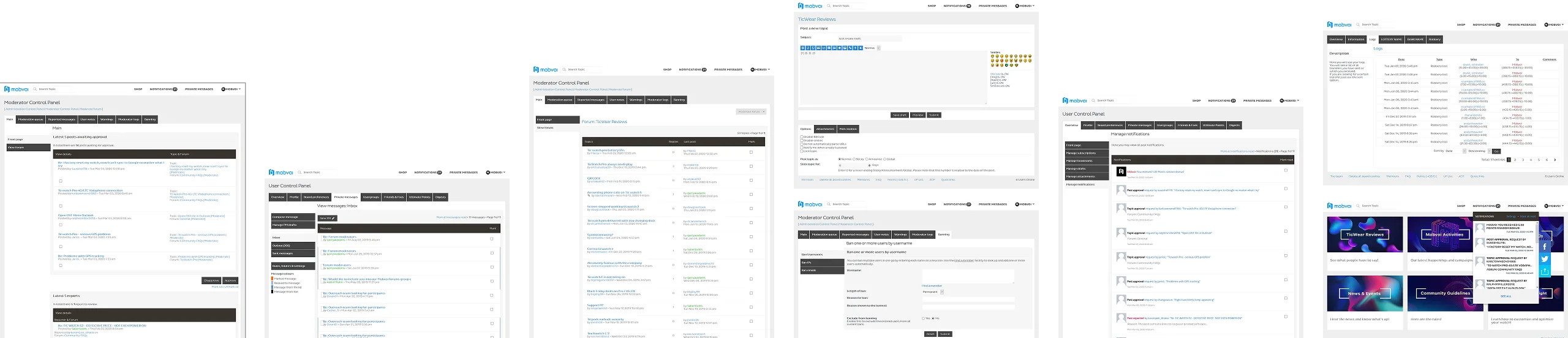Share to Twitter from the forum home page

coord(1545,259)
